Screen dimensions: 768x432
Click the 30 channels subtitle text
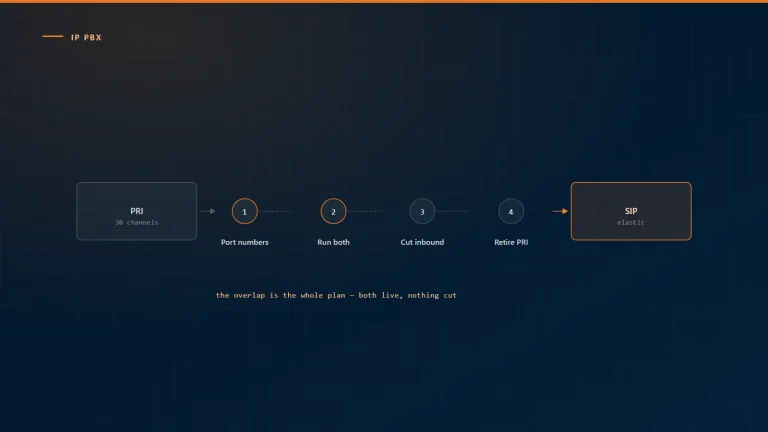point(137,222)
